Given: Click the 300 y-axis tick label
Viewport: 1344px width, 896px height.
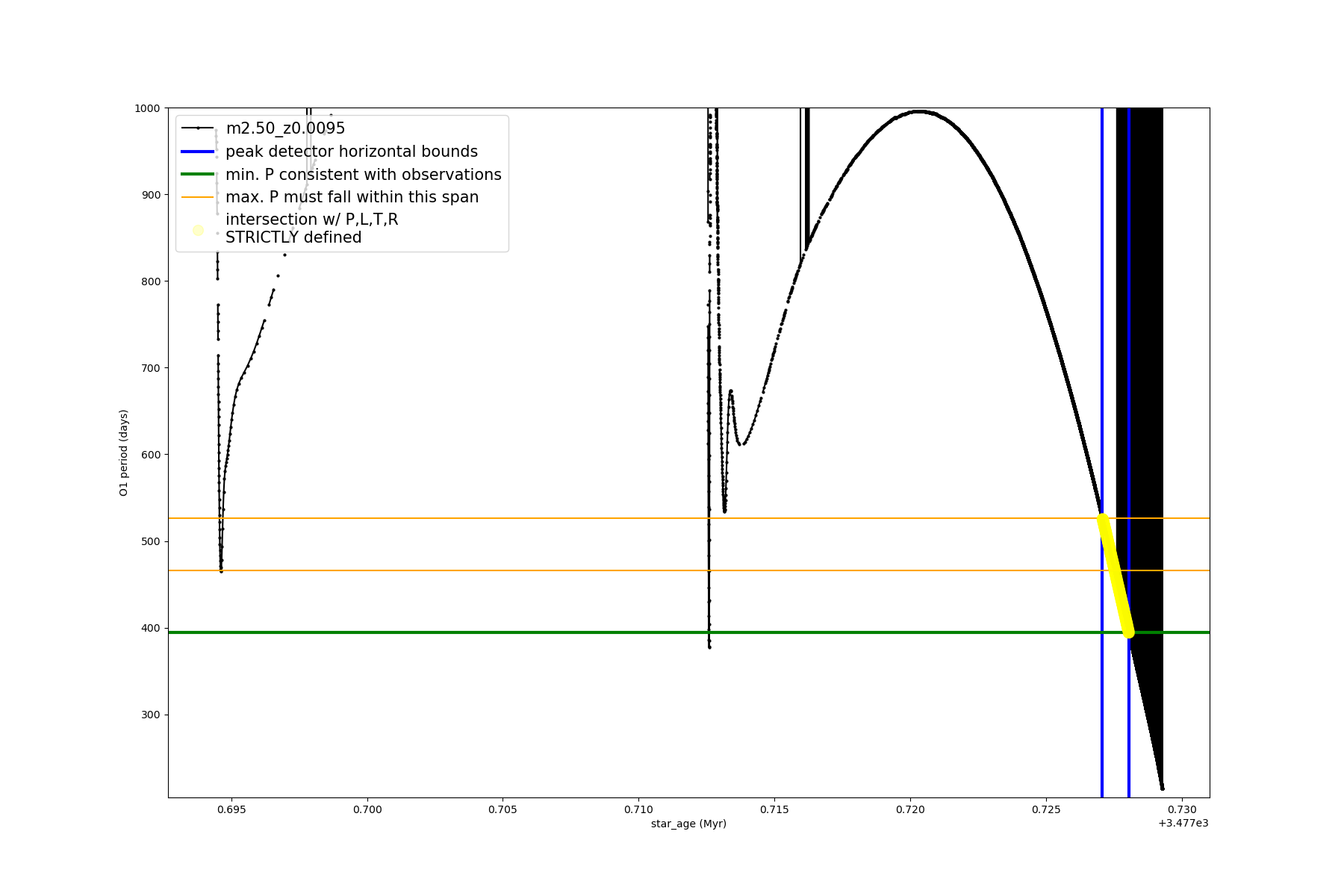Looking at the screenshot, I should click(x=152, y=715).
